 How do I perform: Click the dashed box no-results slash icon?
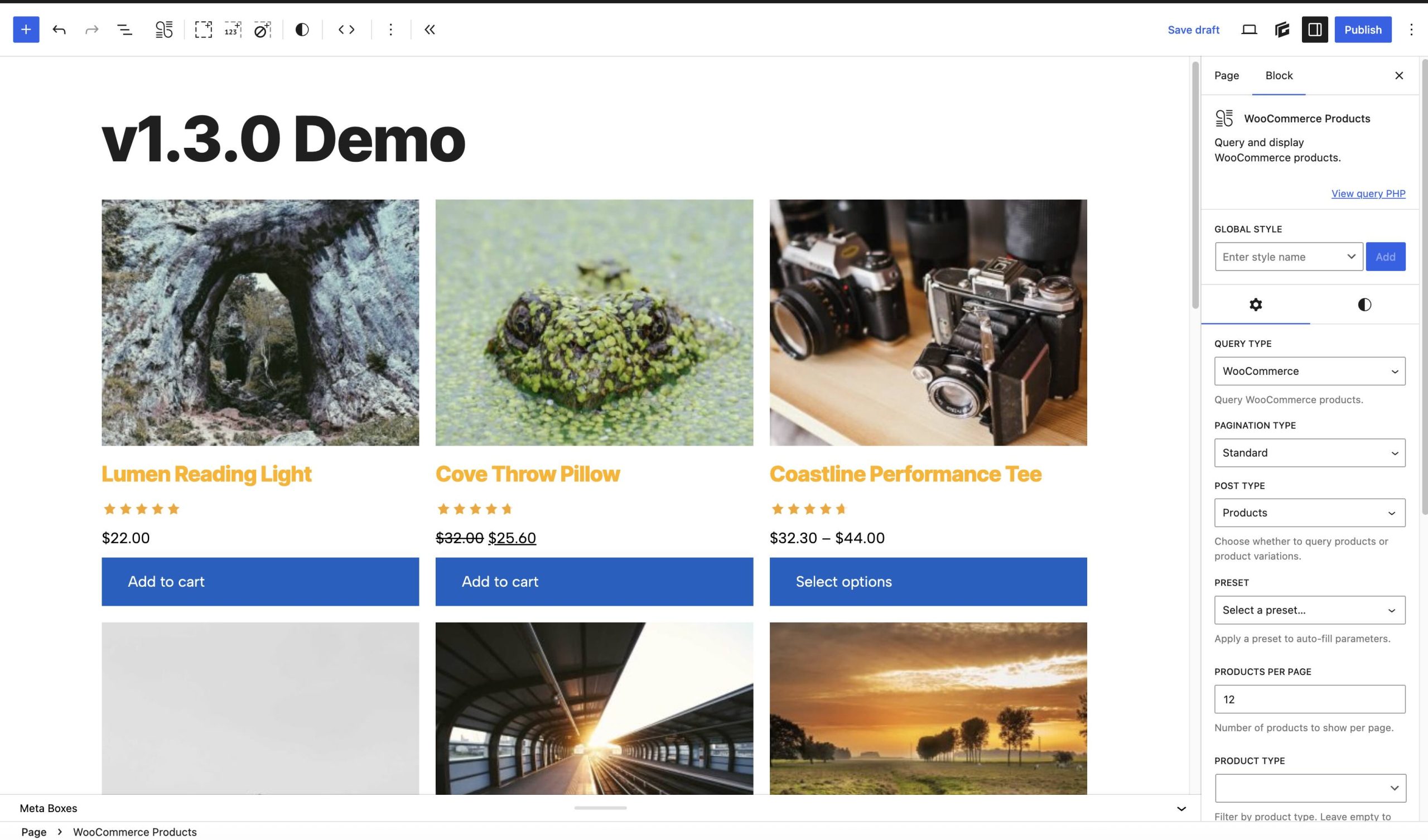262,30
